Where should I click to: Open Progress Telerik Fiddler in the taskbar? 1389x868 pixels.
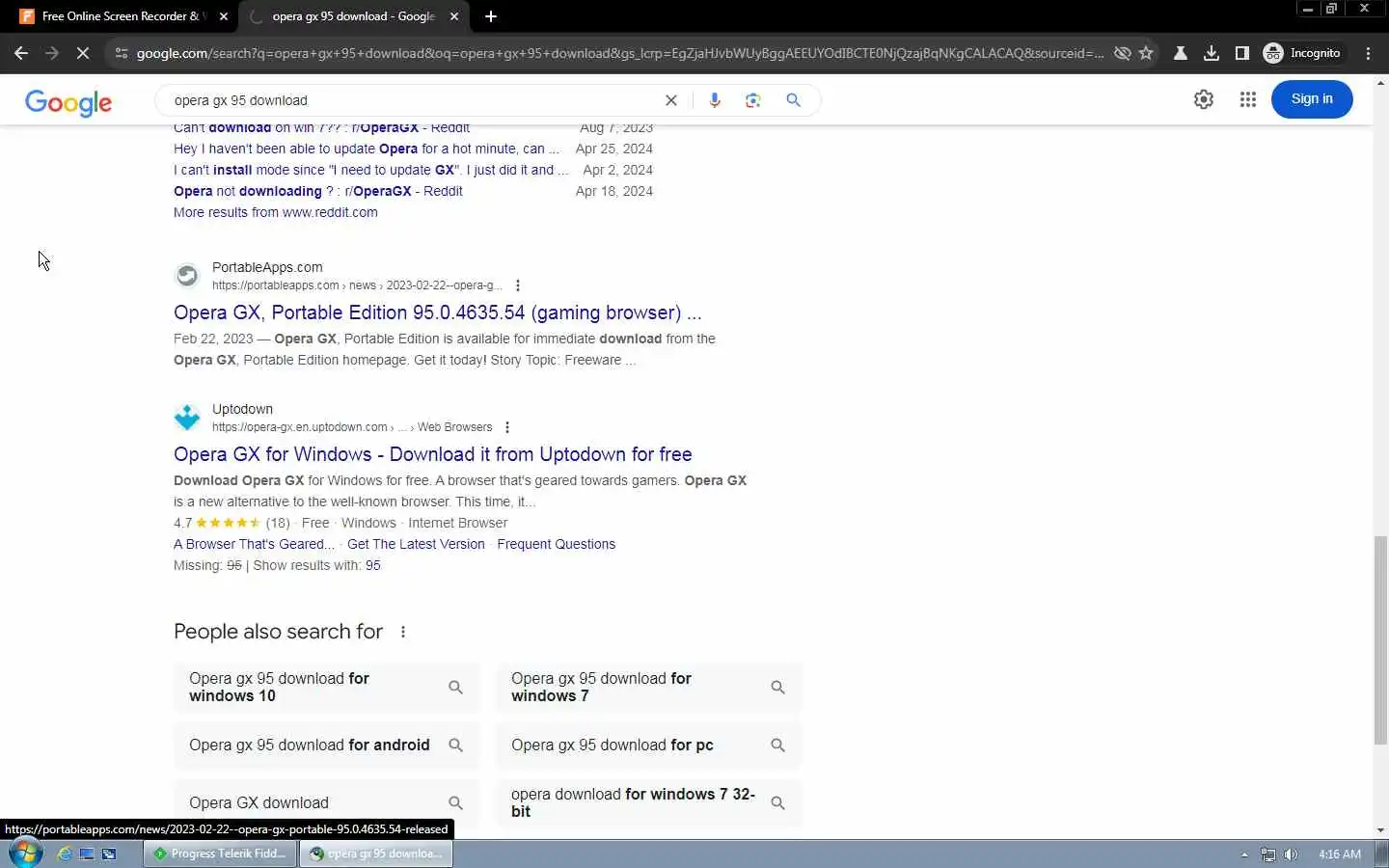(220, 854)
